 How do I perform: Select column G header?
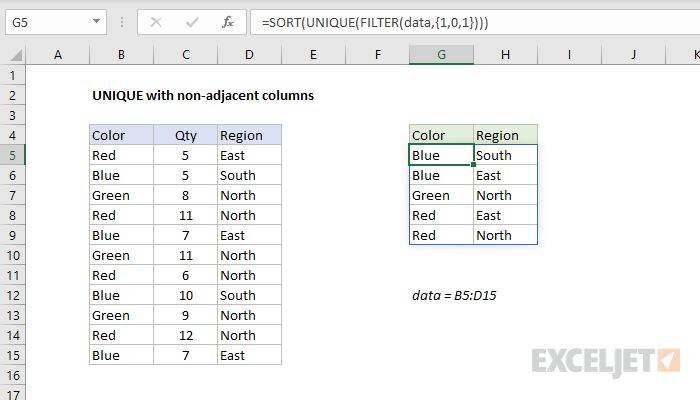(441, 56)
